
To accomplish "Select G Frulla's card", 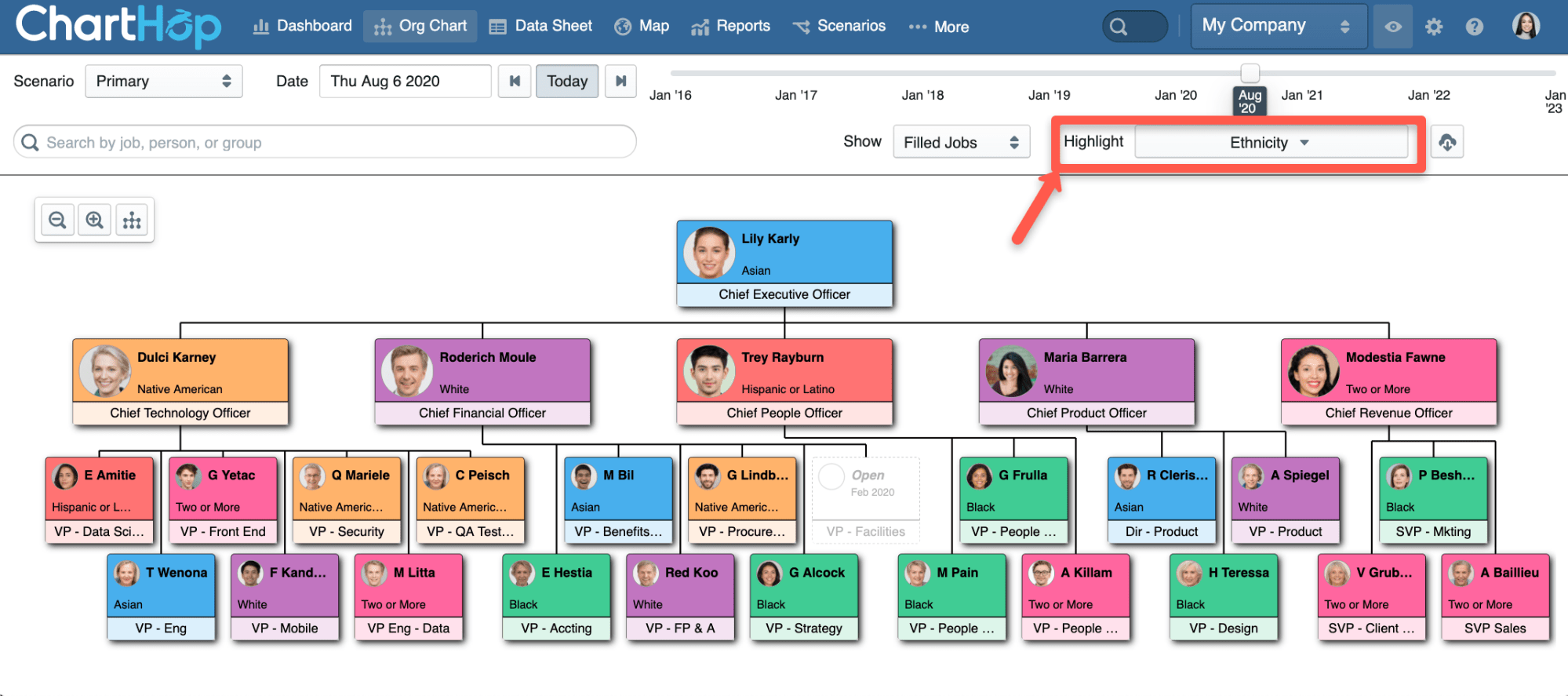I will tap(1014, 500).
